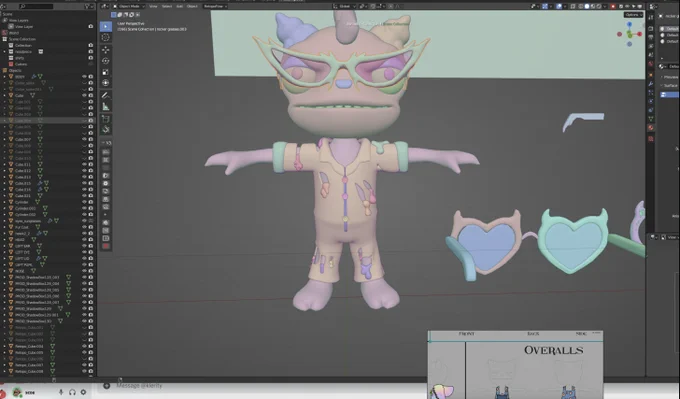
Task: Deafen audio with the Discord headphones icon
Action: [x=72, y=392]
